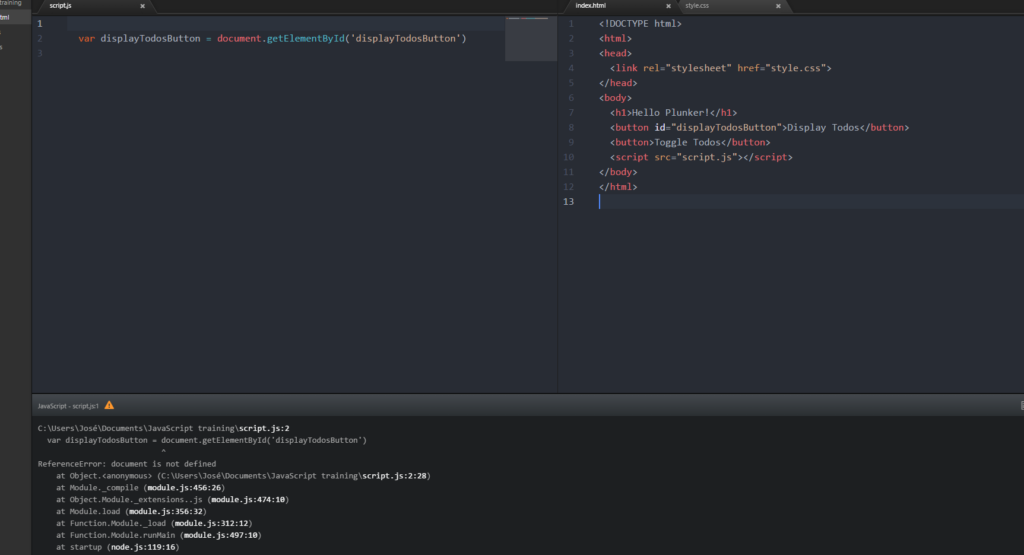Click the 'script.js:2' path in first output line
The image size is (1024, 555).
[x=264, y=428]
